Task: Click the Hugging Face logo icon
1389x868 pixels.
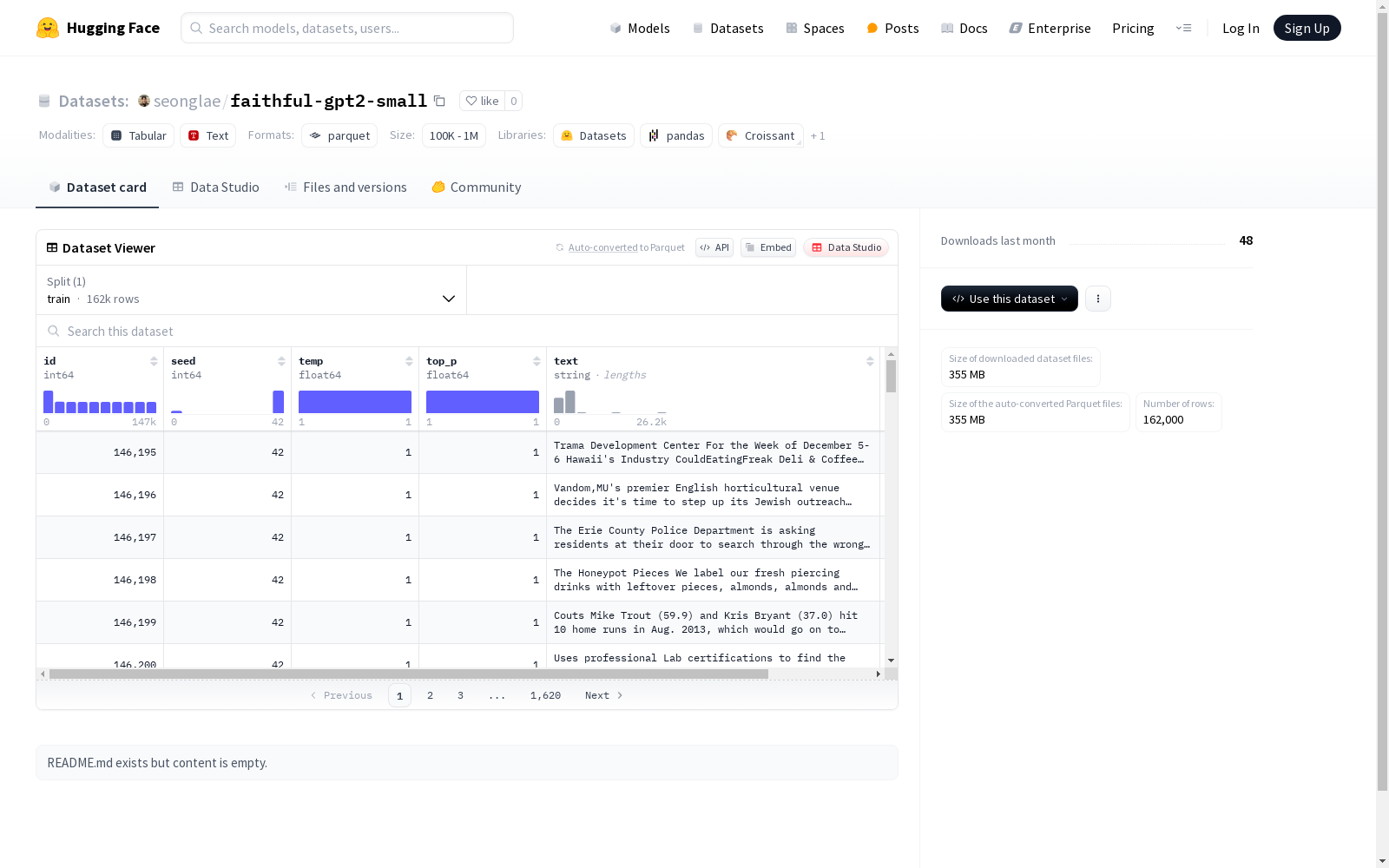Action: click(48, 28)
